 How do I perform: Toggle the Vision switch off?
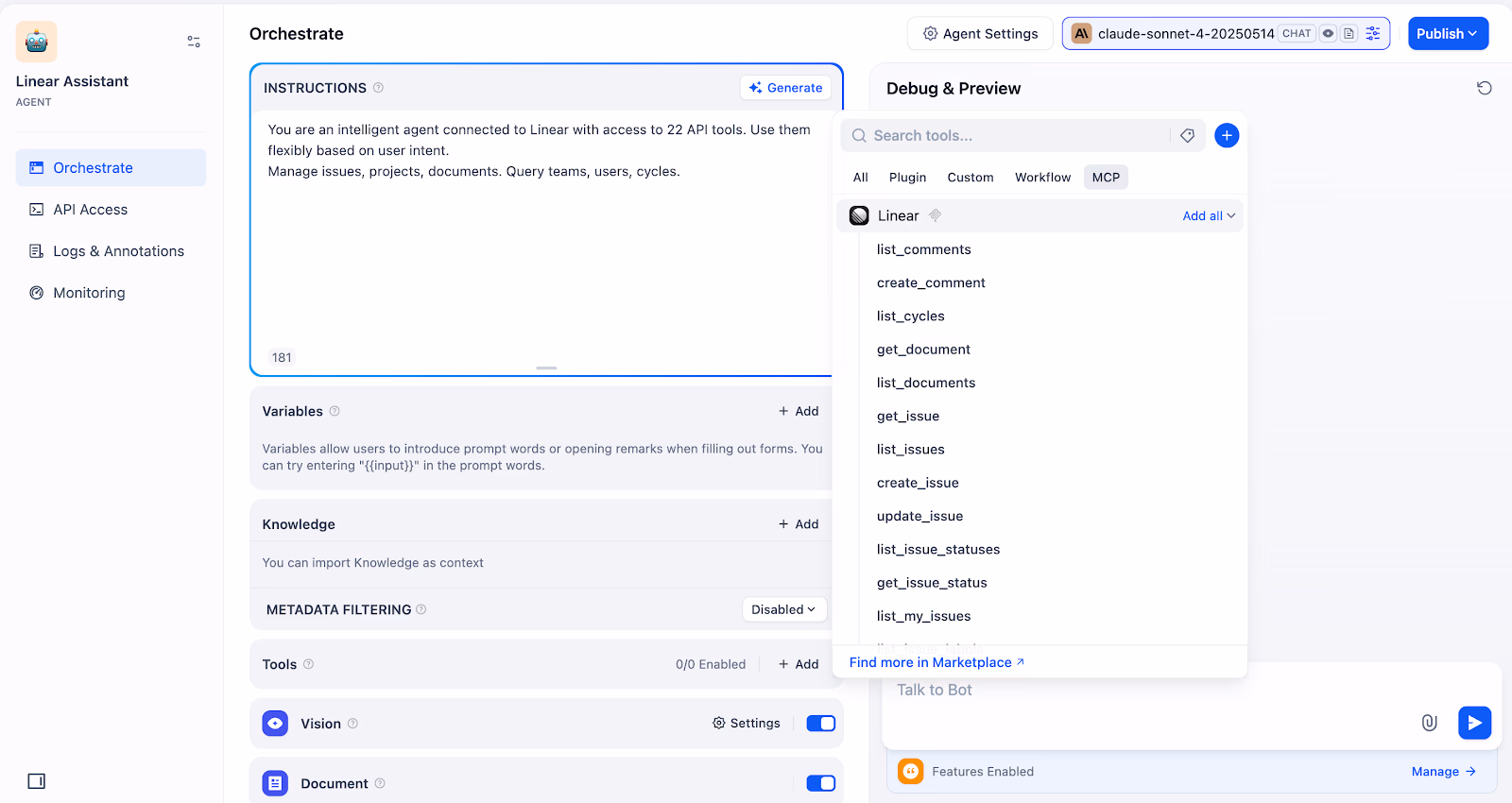click(x=821, y=724)
